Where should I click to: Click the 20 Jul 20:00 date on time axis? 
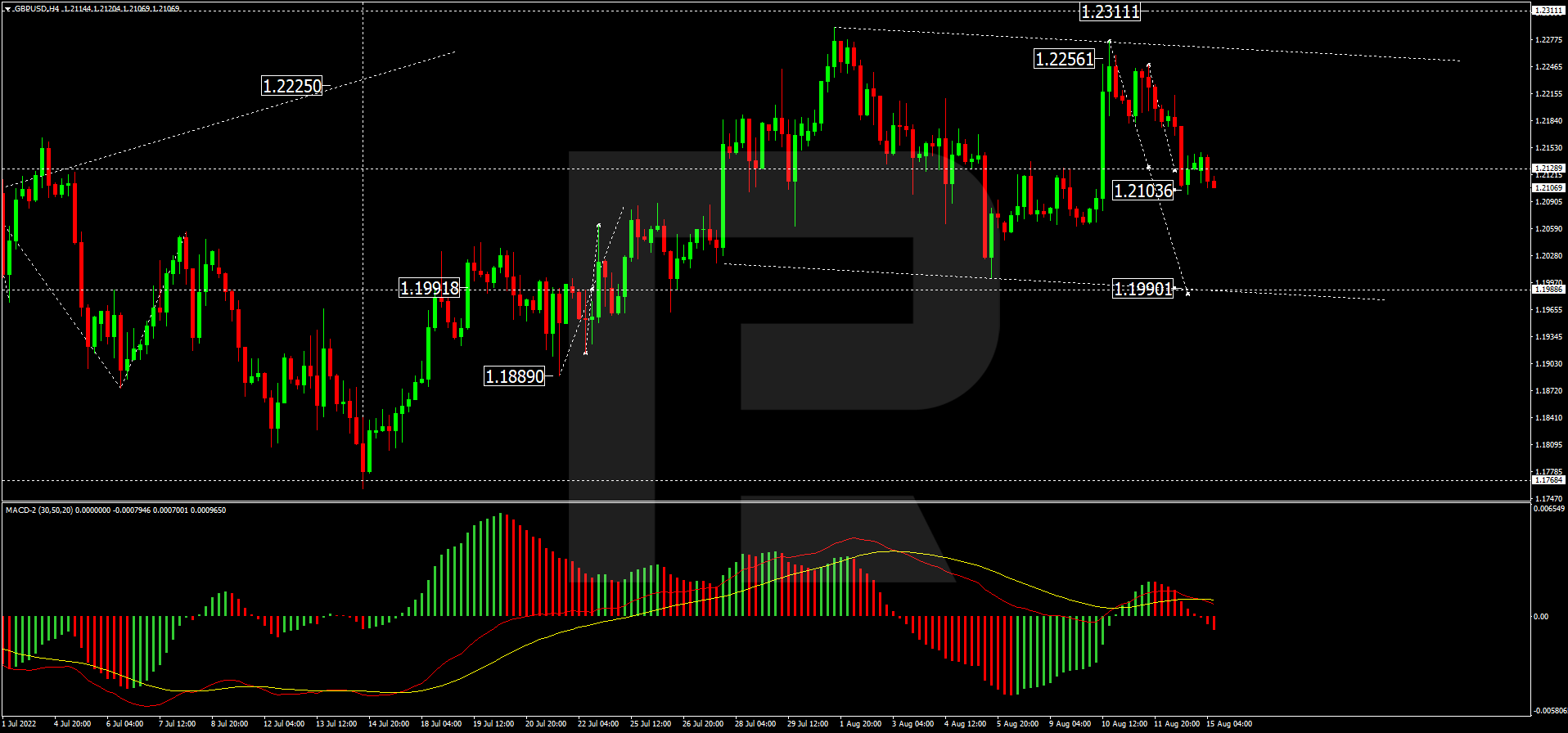[546, 724]
